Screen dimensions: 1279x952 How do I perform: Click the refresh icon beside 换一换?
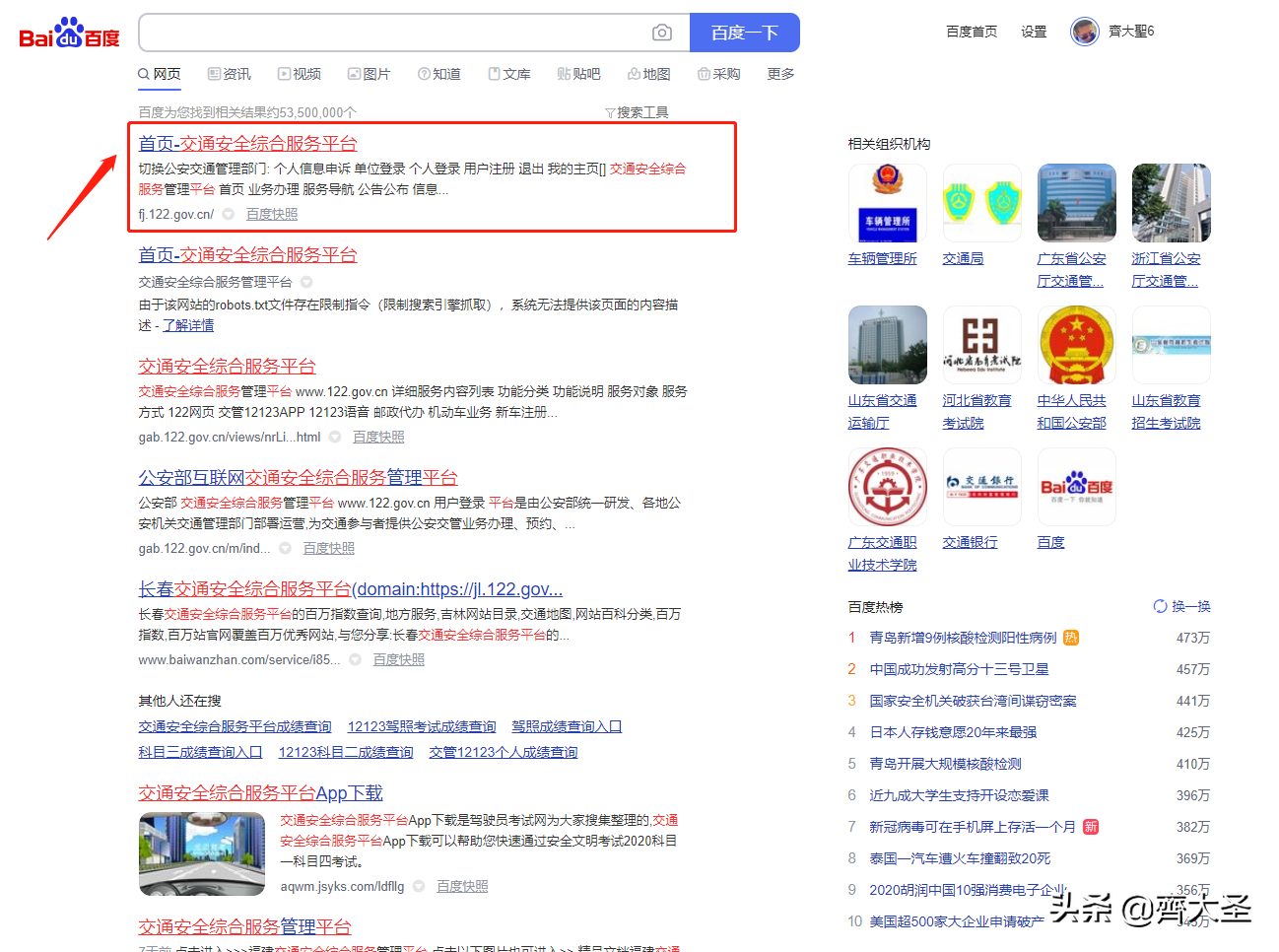[1160, 606]
